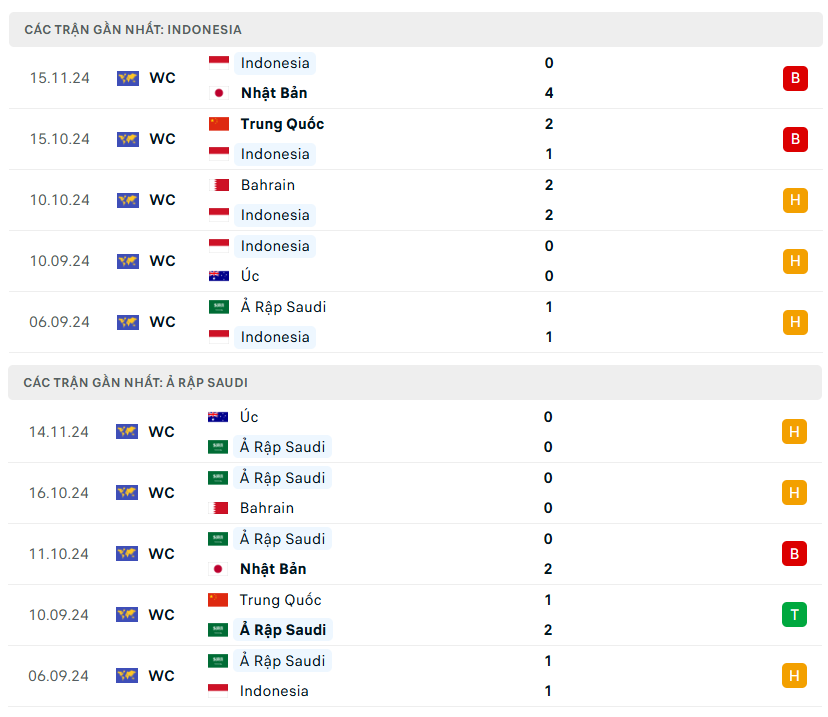Click the green T result badge
The height and width of the screenshot is (717, 828).
[x=795, y=615]
